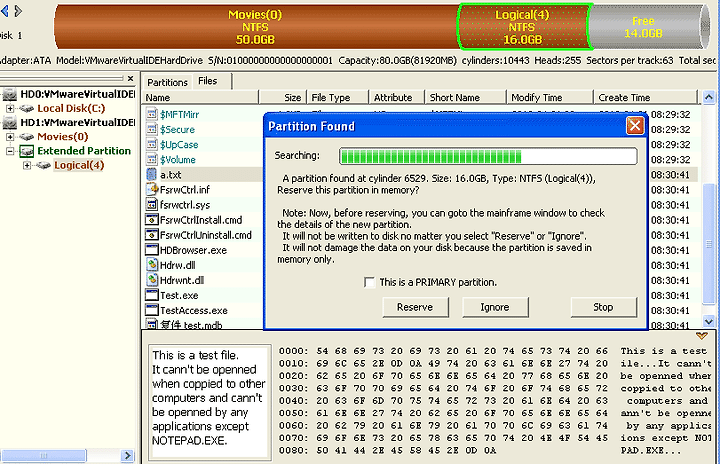
Task: Sort by Short Name column header
Action: (x=466, y=97)
